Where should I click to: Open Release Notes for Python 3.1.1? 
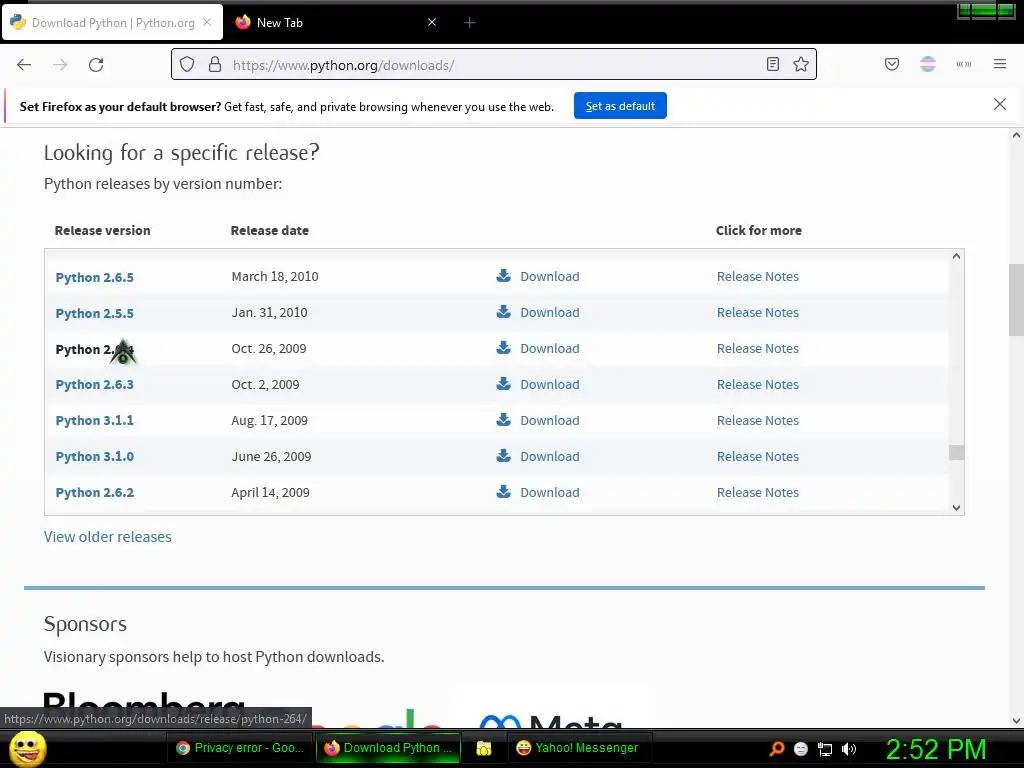758,421
